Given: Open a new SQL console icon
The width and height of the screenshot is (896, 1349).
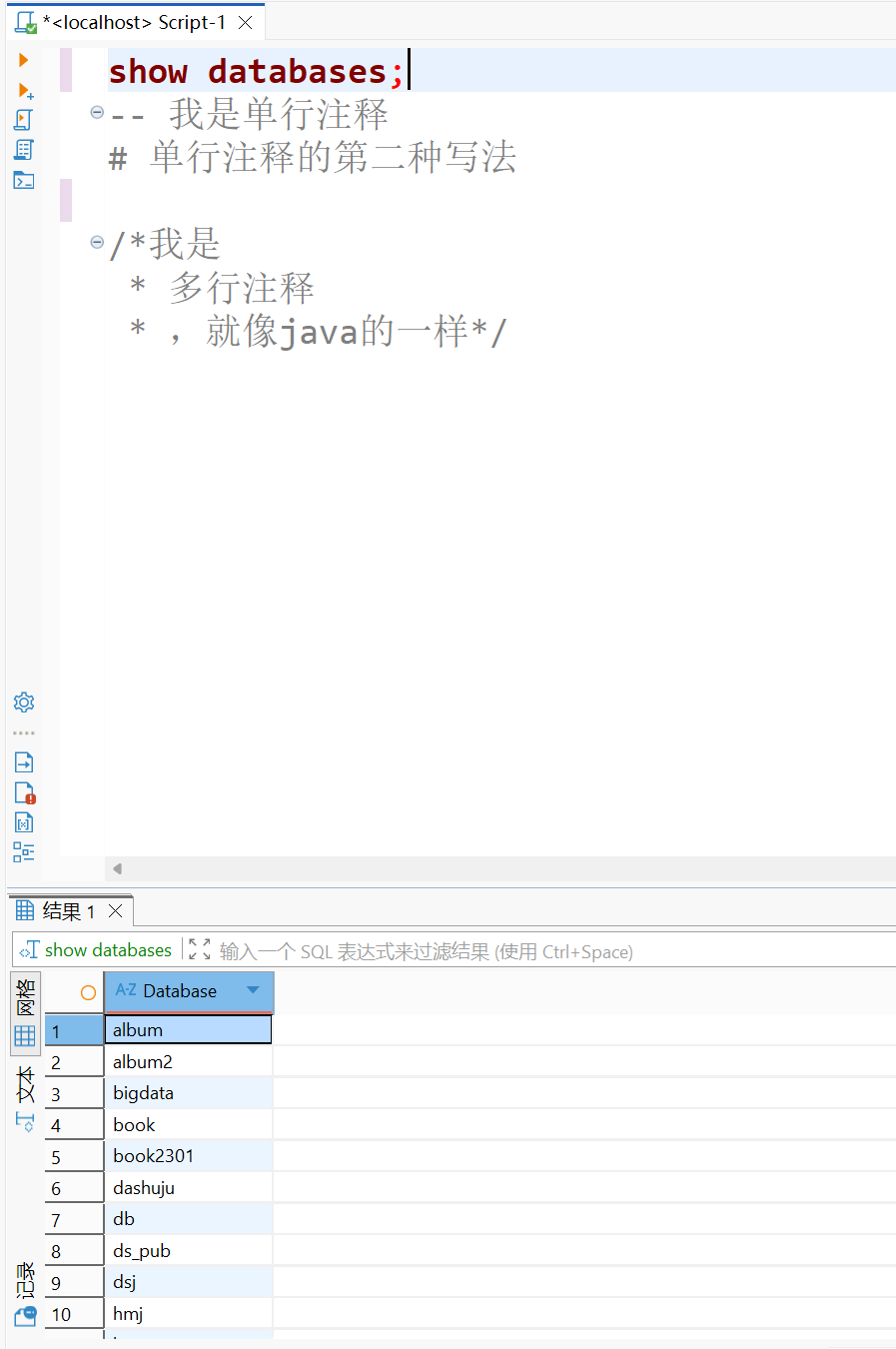Looking at the screenshot, I should click(23, 180).
